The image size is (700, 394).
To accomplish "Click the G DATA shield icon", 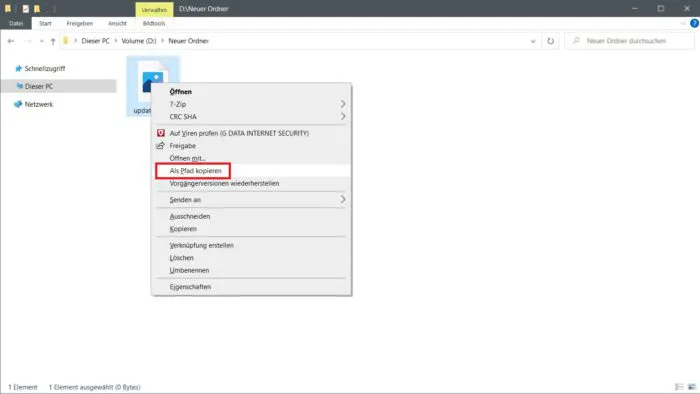I will (161, 133).
